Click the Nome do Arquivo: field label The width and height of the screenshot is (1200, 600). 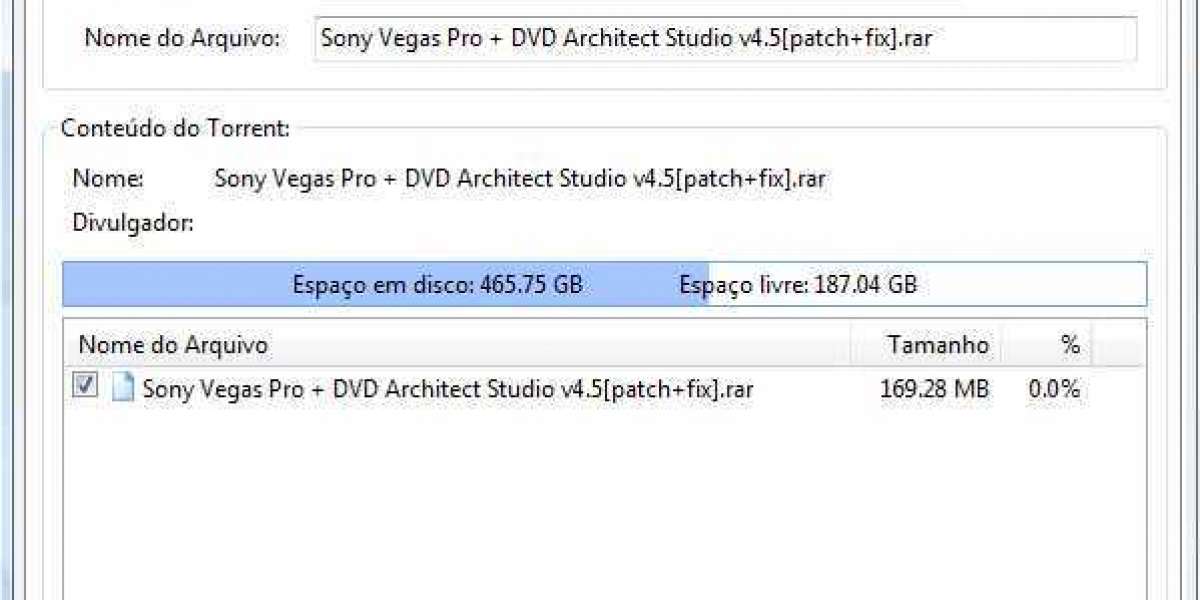tap(183, 39)
